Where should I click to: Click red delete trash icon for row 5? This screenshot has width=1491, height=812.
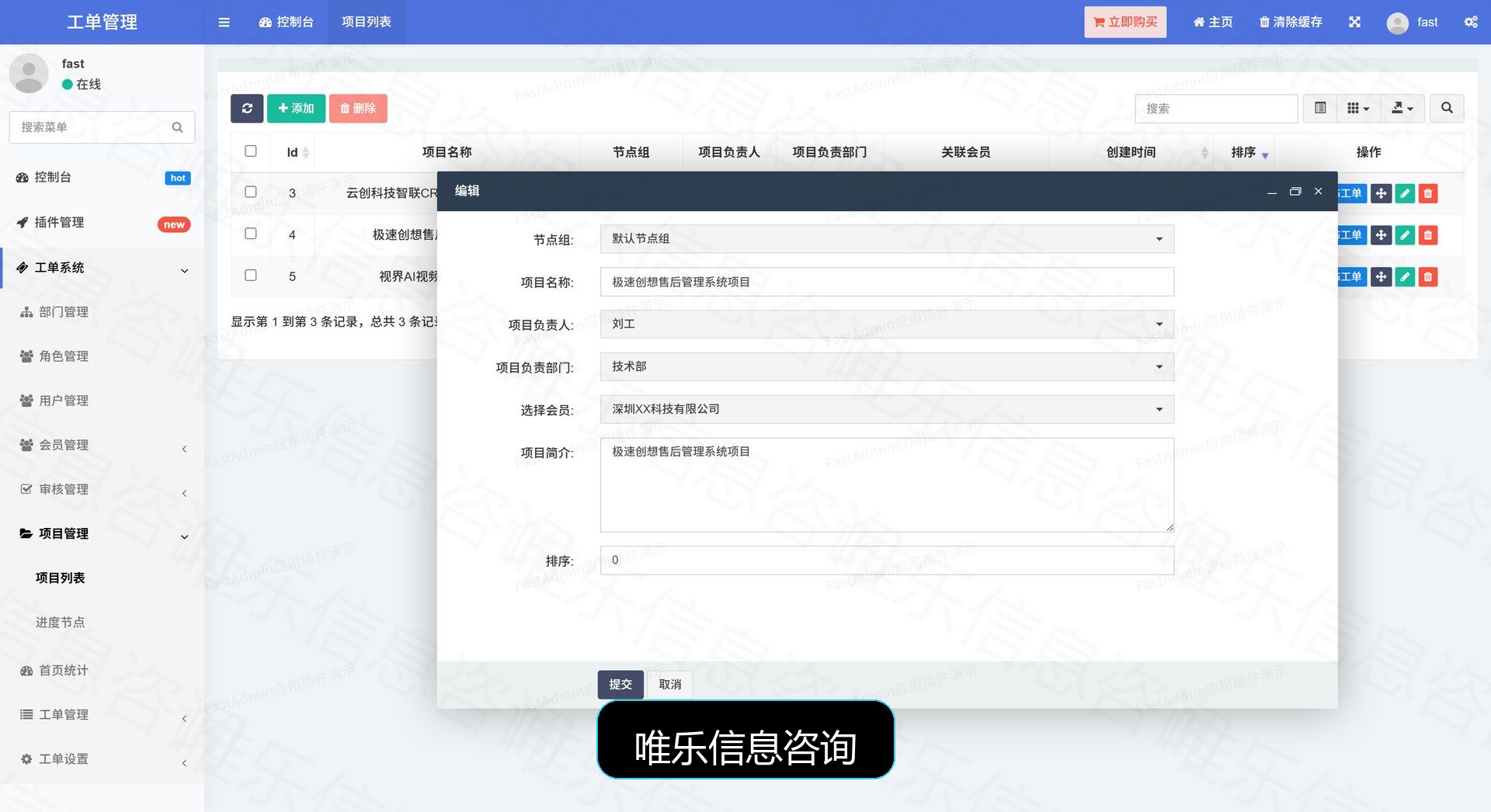(x=1428, y=276)
